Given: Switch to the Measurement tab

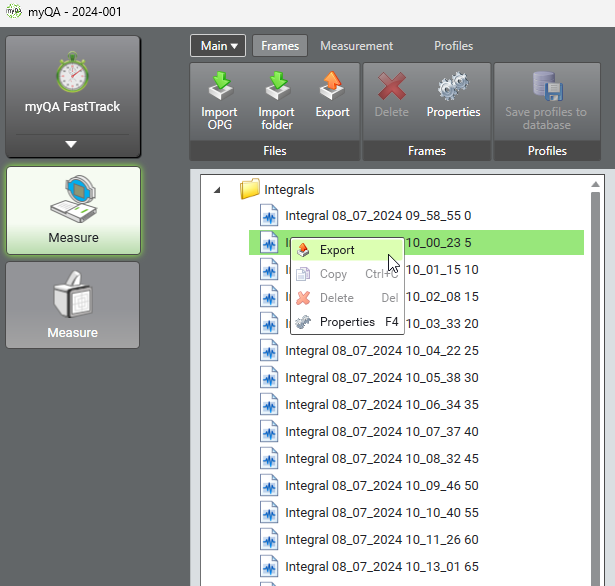Looking at the screenshot, I should 357,46.
